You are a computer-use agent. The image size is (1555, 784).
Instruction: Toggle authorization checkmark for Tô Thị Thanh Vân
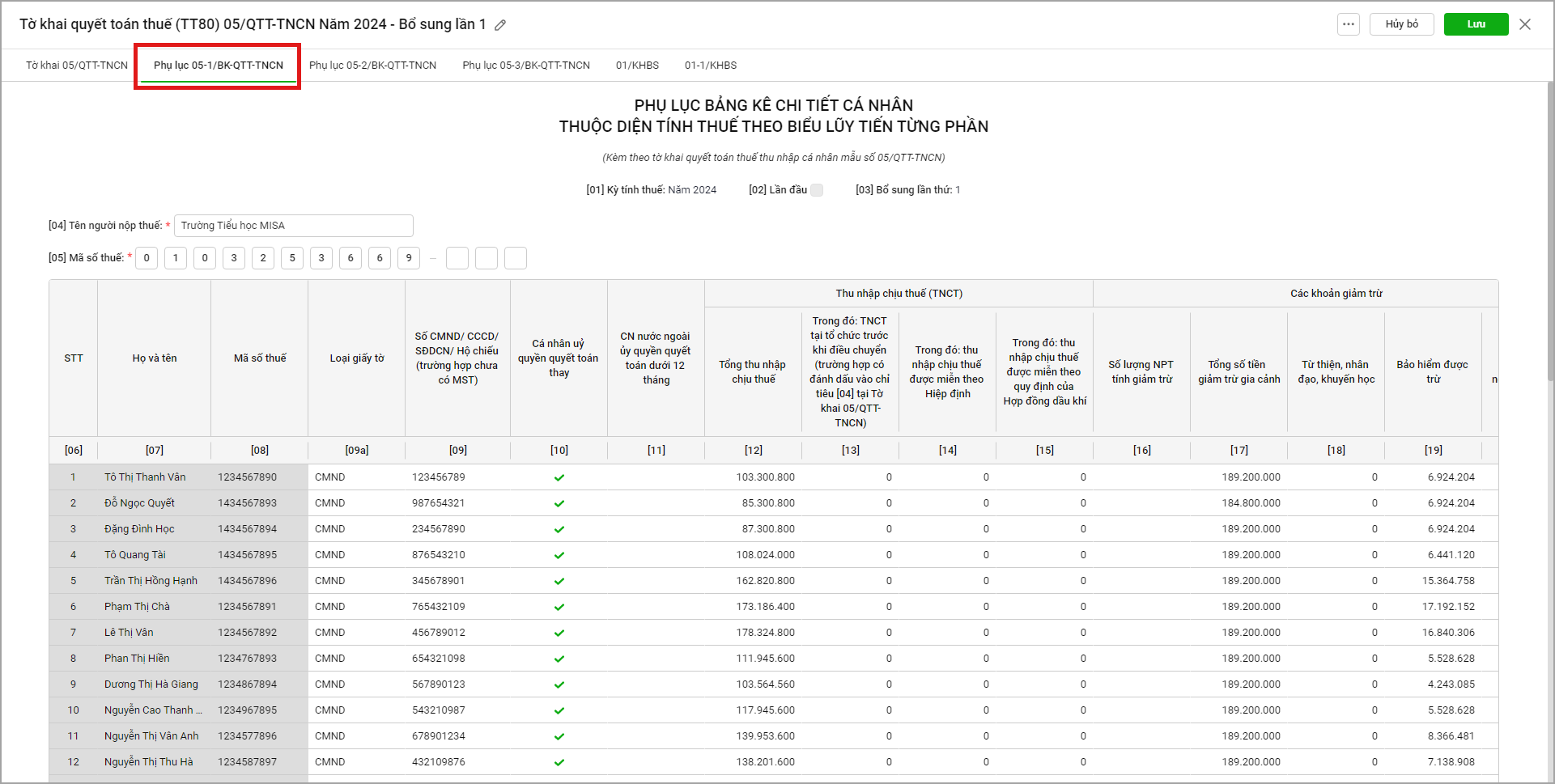(559, 477)
